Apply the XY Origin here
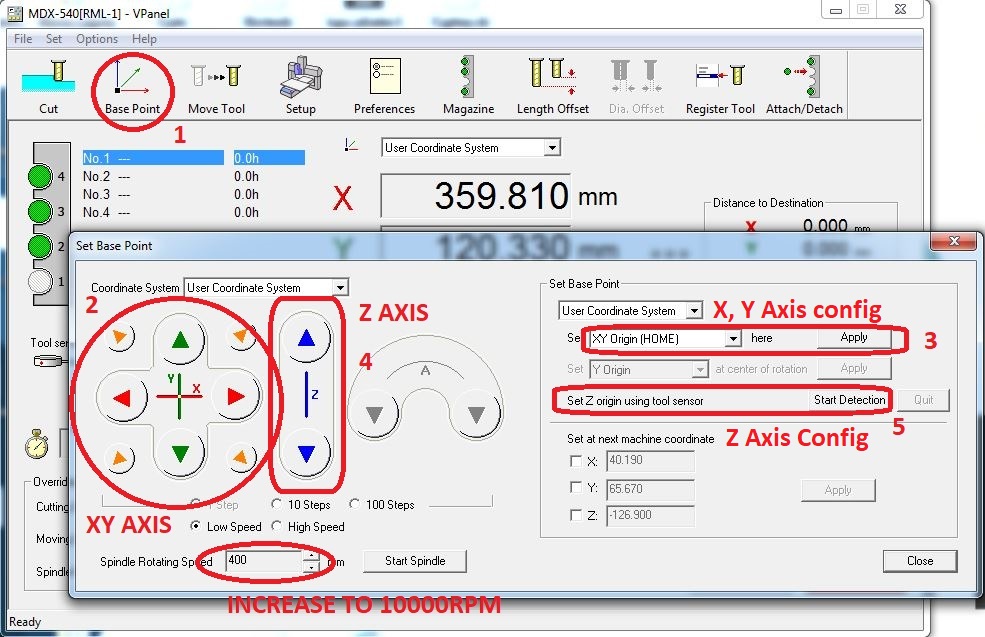Image resolution: width=985 pixels, height=637 pixels. tap(854, 337)
